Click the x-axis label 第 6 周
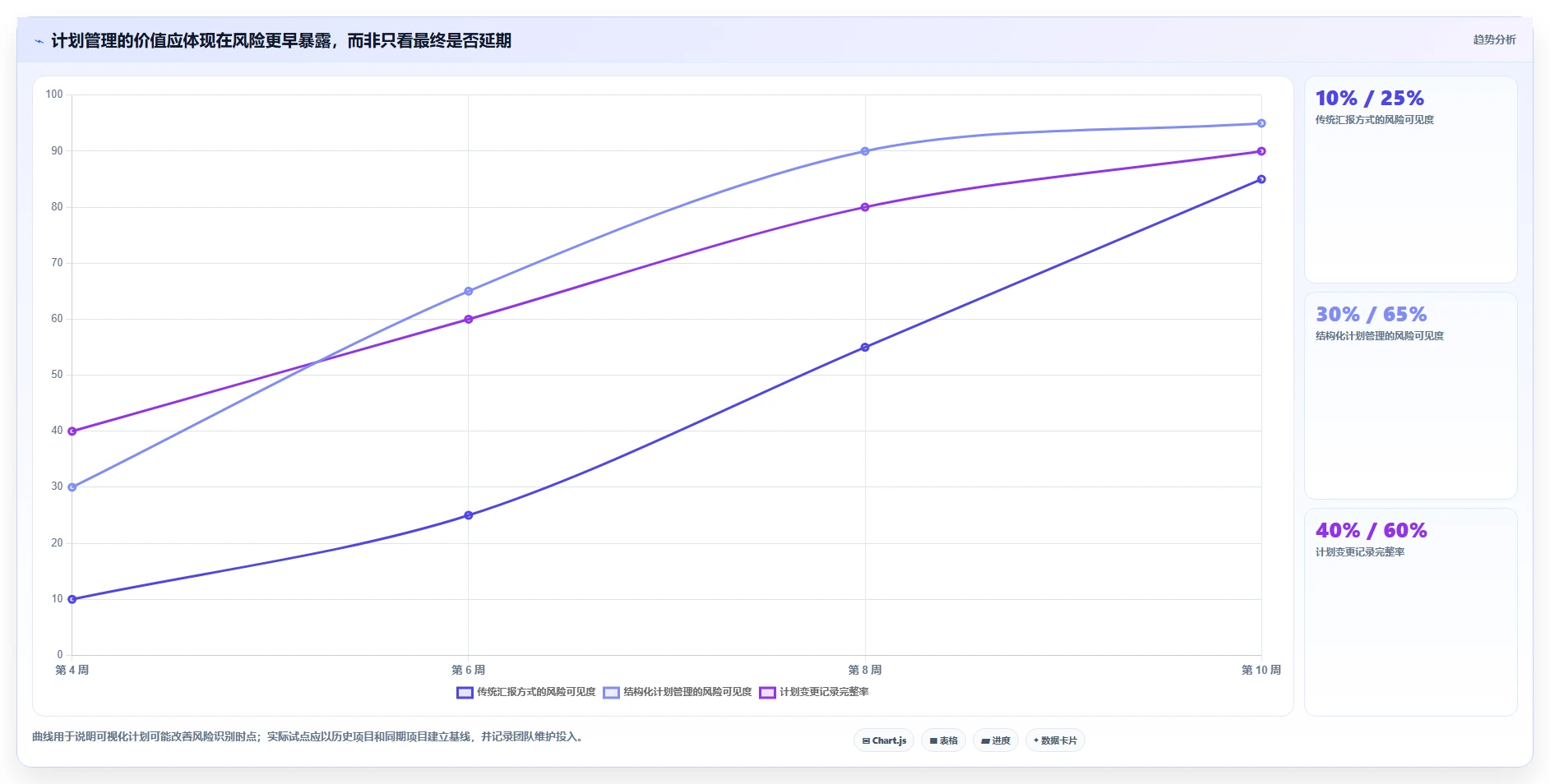Image resolution: width=1550 pixels, height=784 pixels. [x=469, y=670]
